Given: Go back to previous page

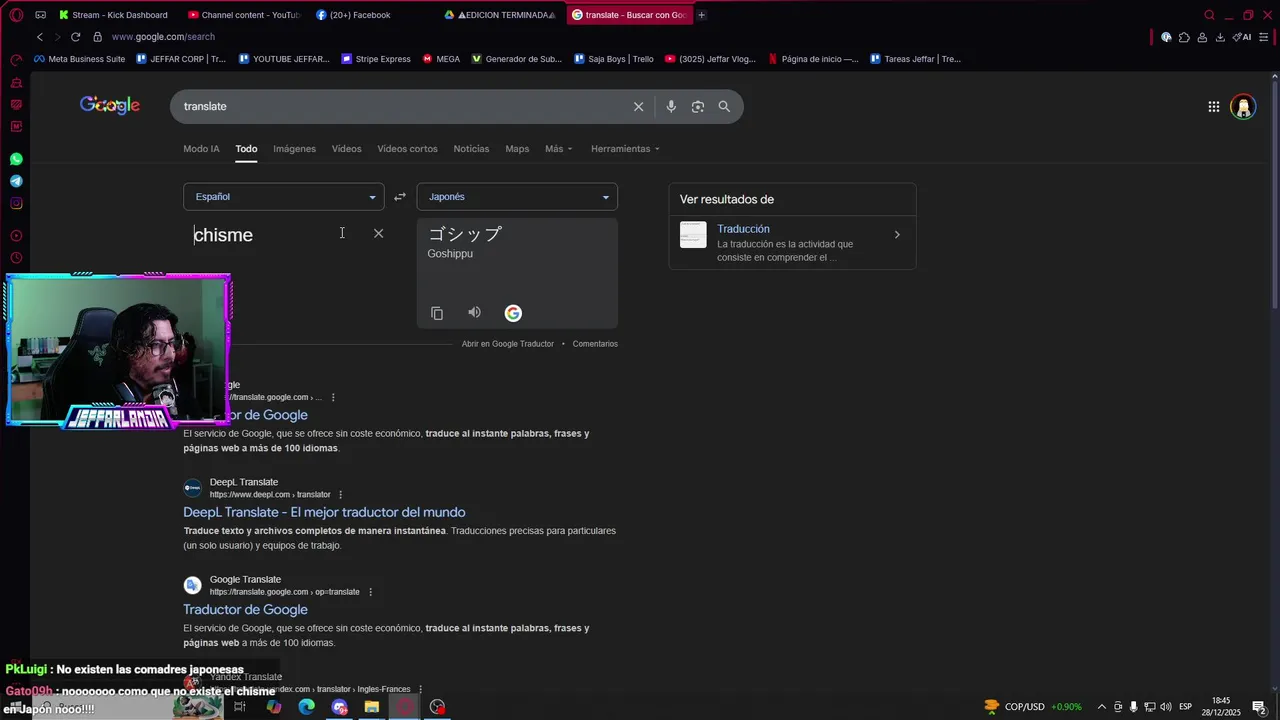Looking at the screenshot, I should pos(39,37).
